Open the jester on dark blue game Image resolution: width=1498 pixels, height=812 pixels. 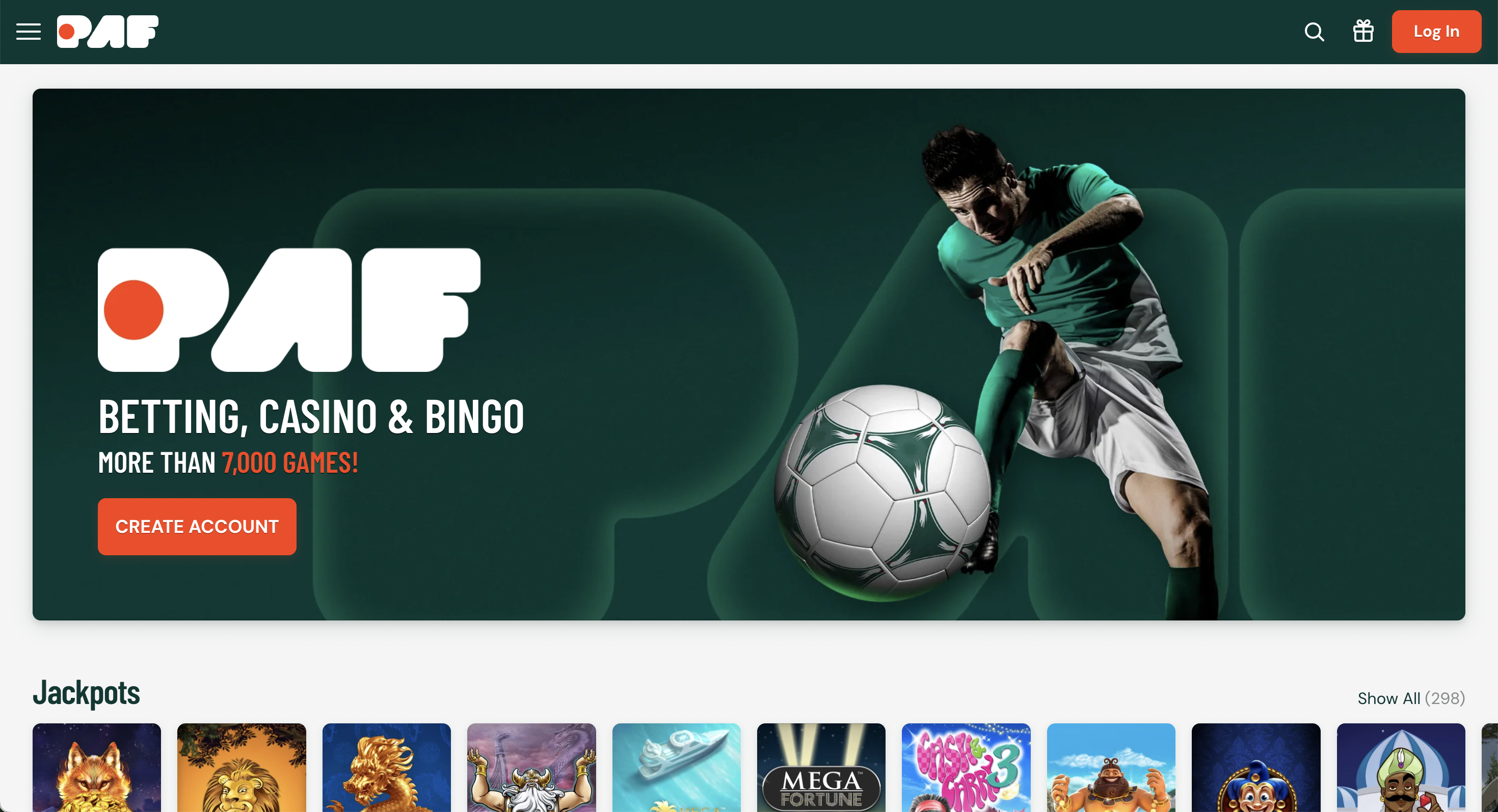[1256, 767]
